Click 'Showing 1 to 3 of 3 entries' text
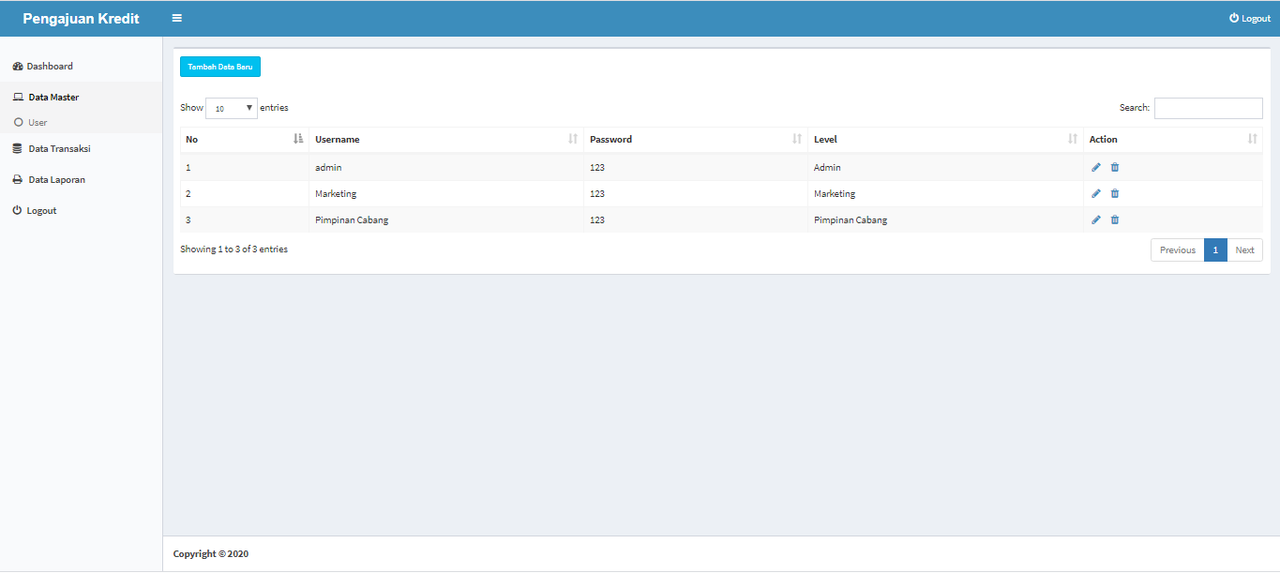Viewport: 1280px width, 574px height. [x=234, y=249]
